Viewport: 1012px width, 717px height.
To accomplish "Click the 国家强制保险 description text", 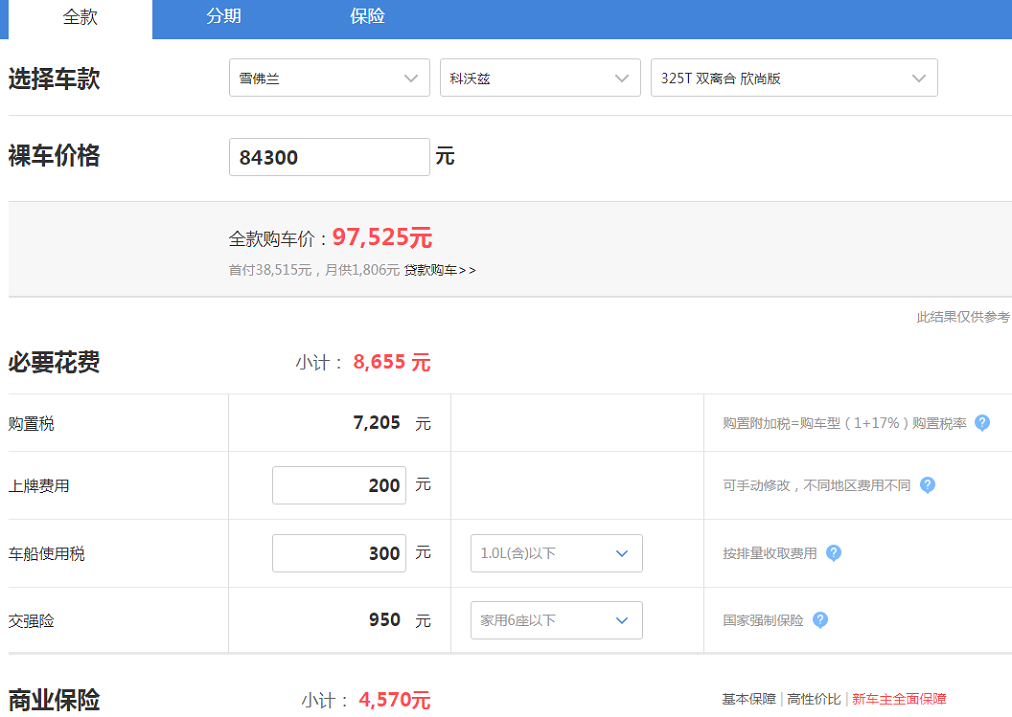I will 763,620.
